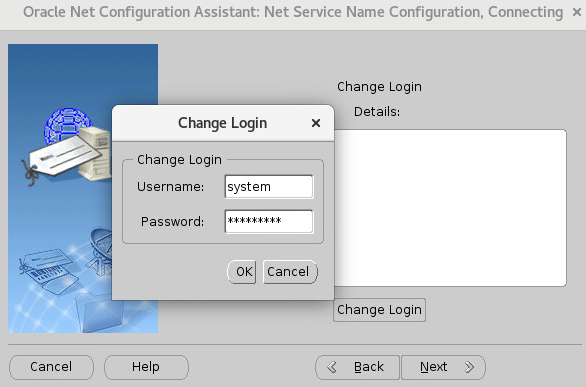The image size is (586, 387).
Task: Cancel the Net Configuration Assistant wizard
Action: (51, 367)
